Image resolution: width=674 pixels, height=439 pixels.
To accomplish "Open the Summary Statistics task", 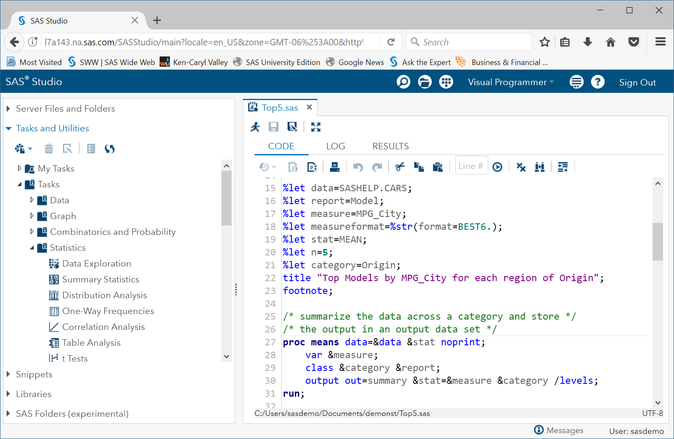I will point(100,279).
